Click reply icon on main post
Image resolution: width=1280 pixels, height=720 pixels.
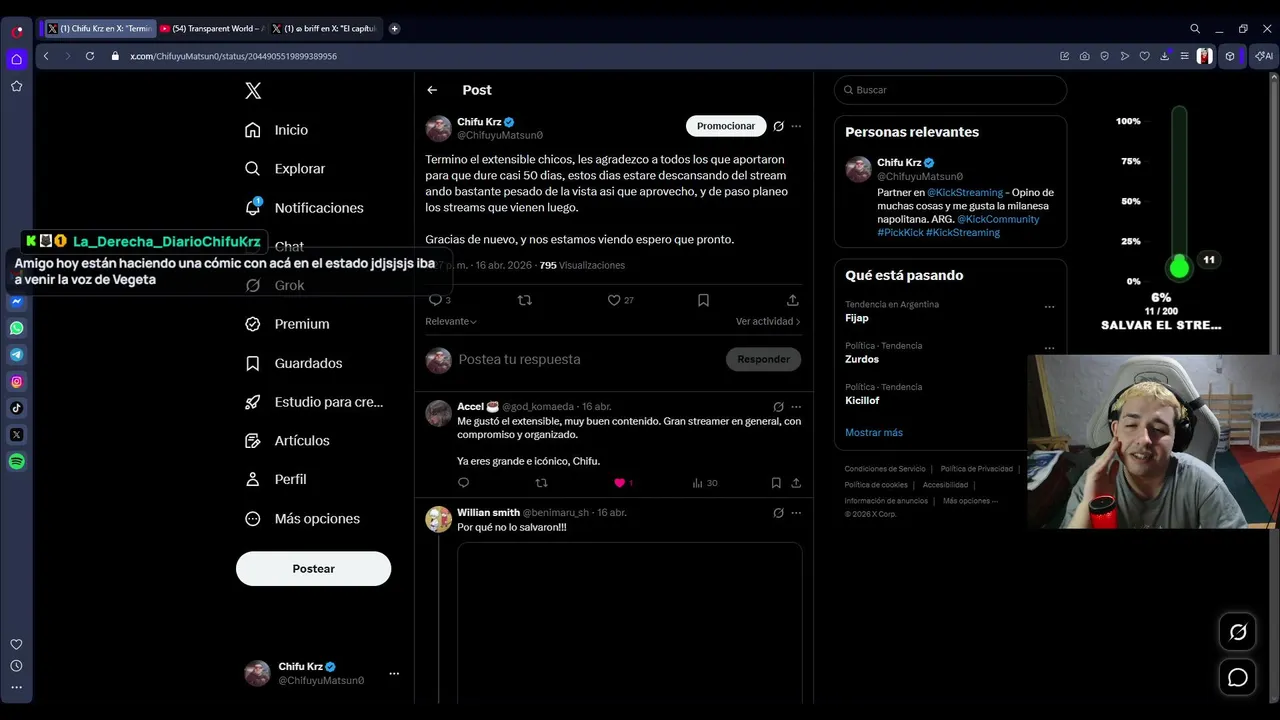435,300
